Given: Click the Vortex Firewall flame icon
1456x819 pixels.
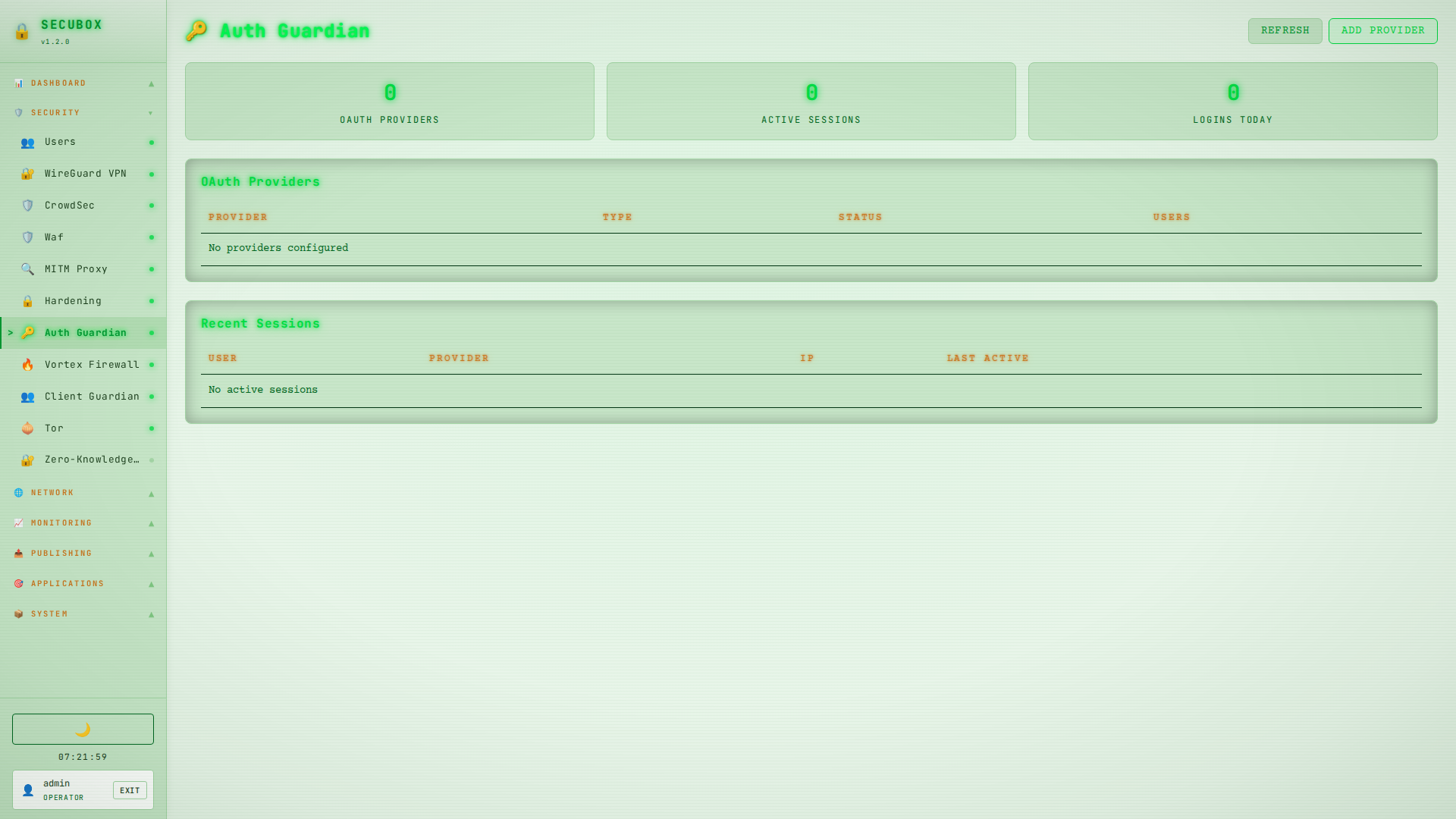Looking at the screenshot, I should pos(27,365).
